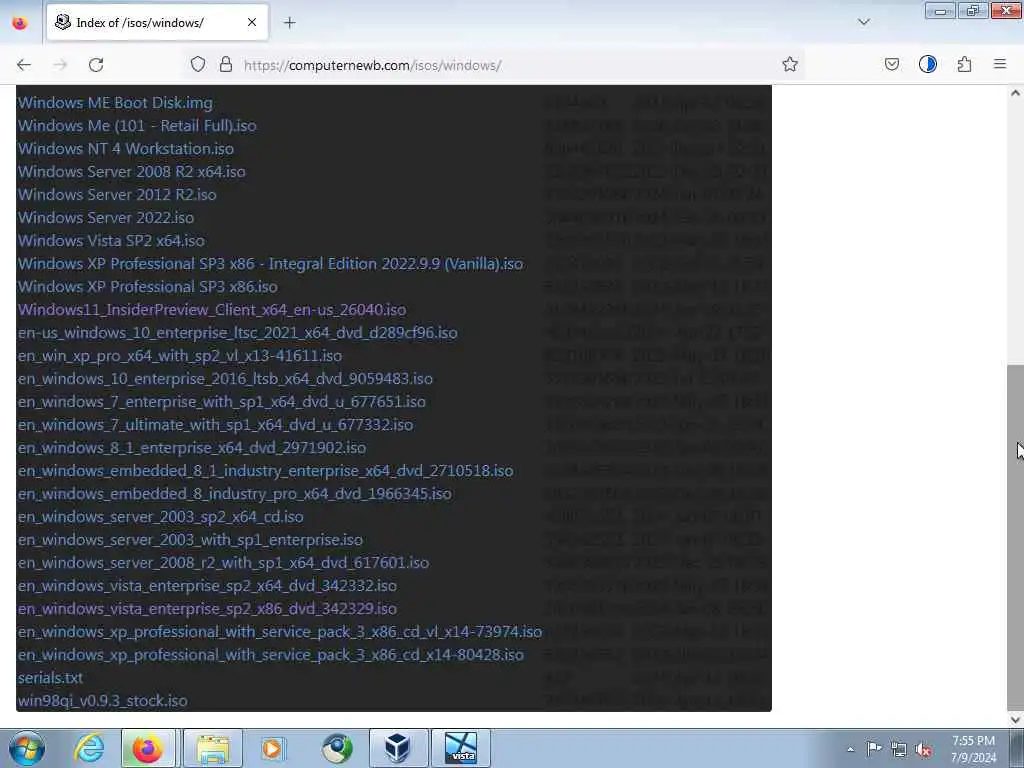Open Windows Server 2008 R2 x64.iso
This screenshot has height=768, width=1024.
coord(131,172)
